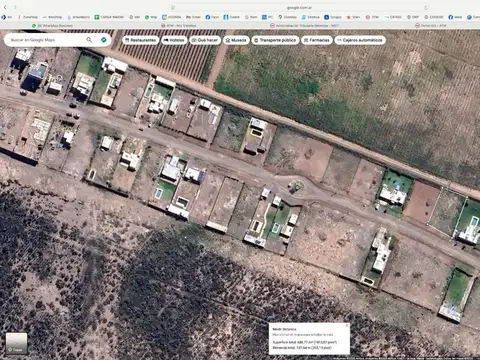Viewport: 480px width, 360px height.
Task: Switch to the WhatsApp Business tab
Action: tap(52, 25)
